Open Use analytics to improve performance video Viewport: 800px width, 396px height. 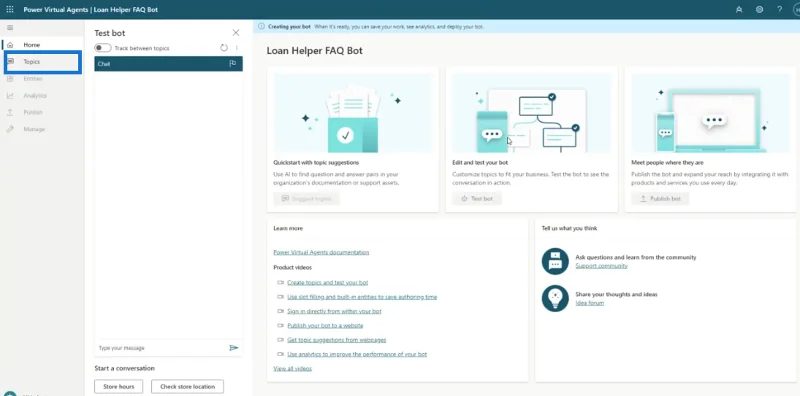[x=357, y=354]
